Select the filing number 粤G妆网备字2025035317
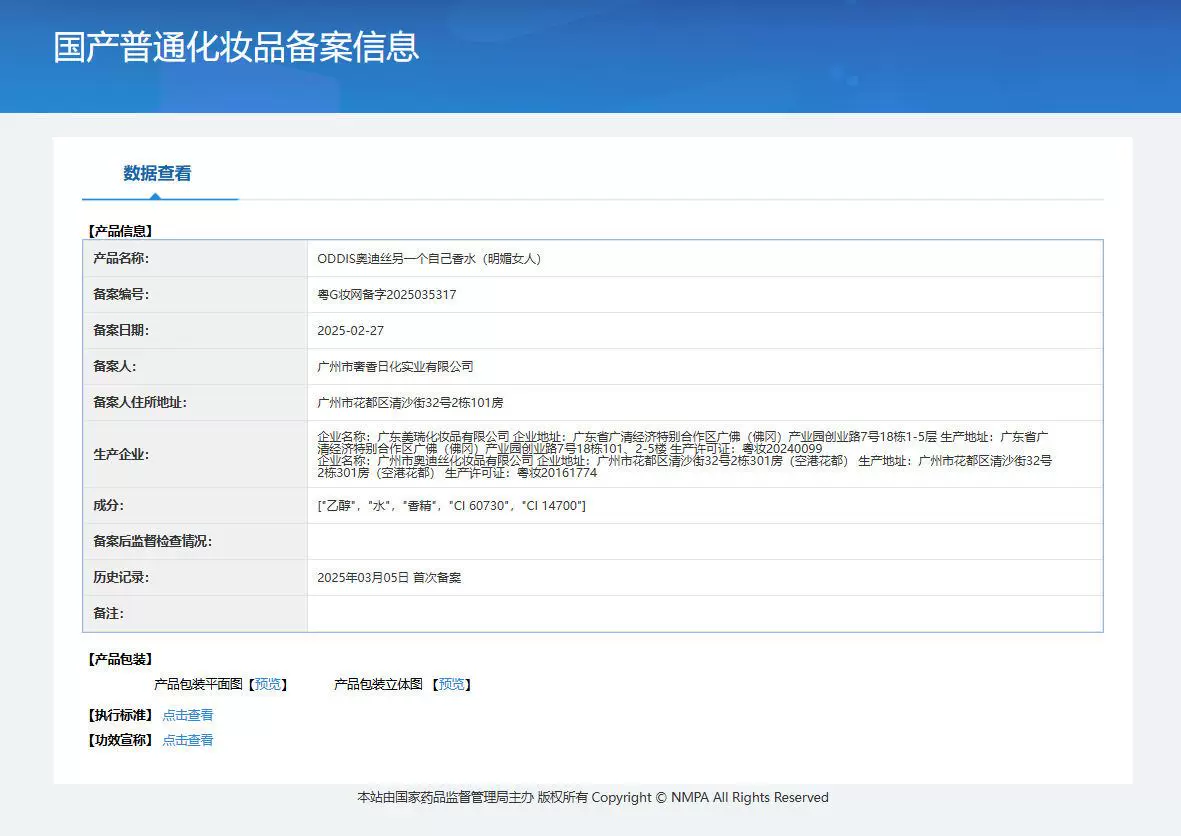 [x=386, y=294]
